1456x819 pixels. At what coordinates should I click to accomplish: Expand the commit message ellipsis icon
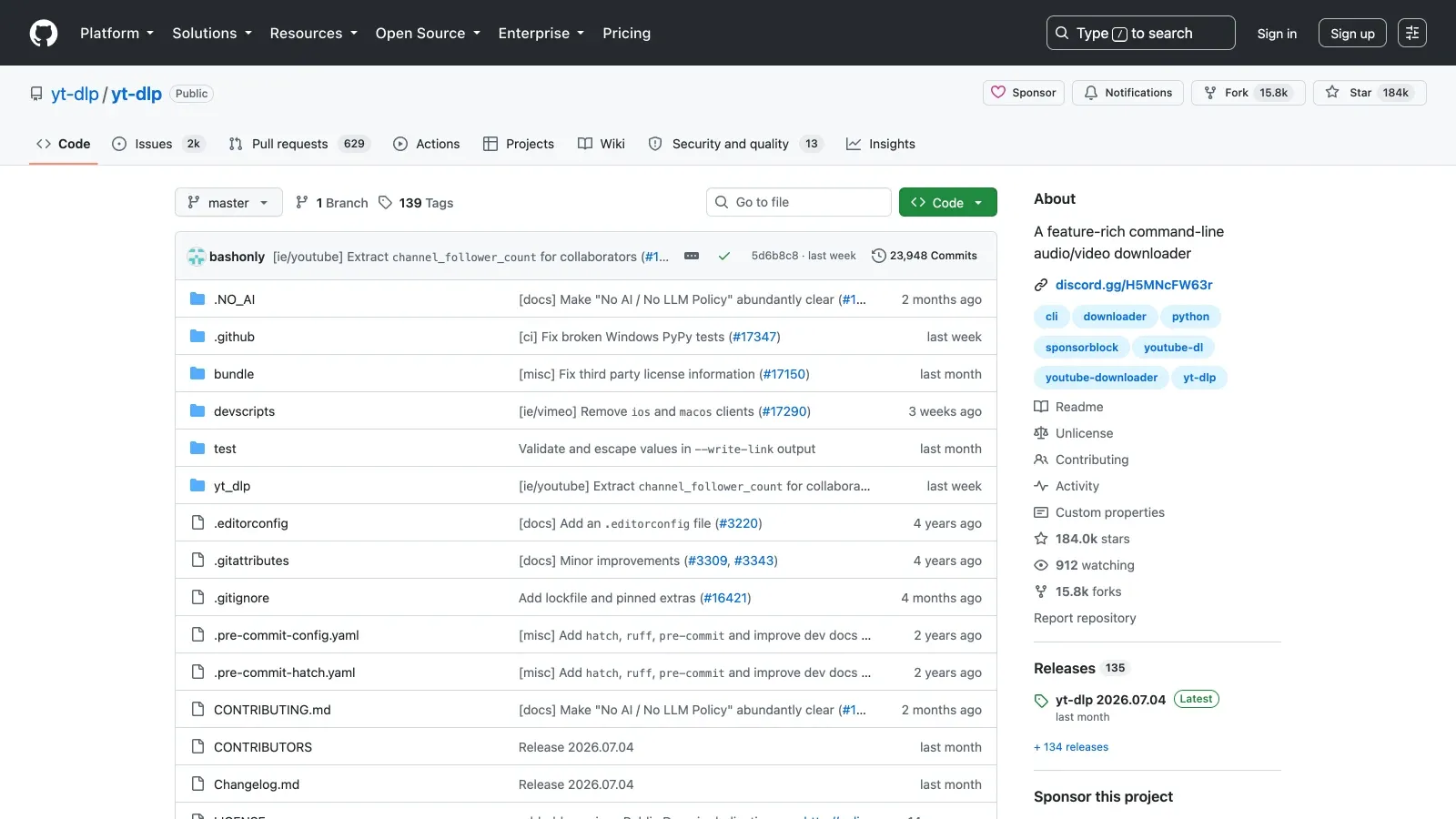pyautogui.click(x=692, y=256)
